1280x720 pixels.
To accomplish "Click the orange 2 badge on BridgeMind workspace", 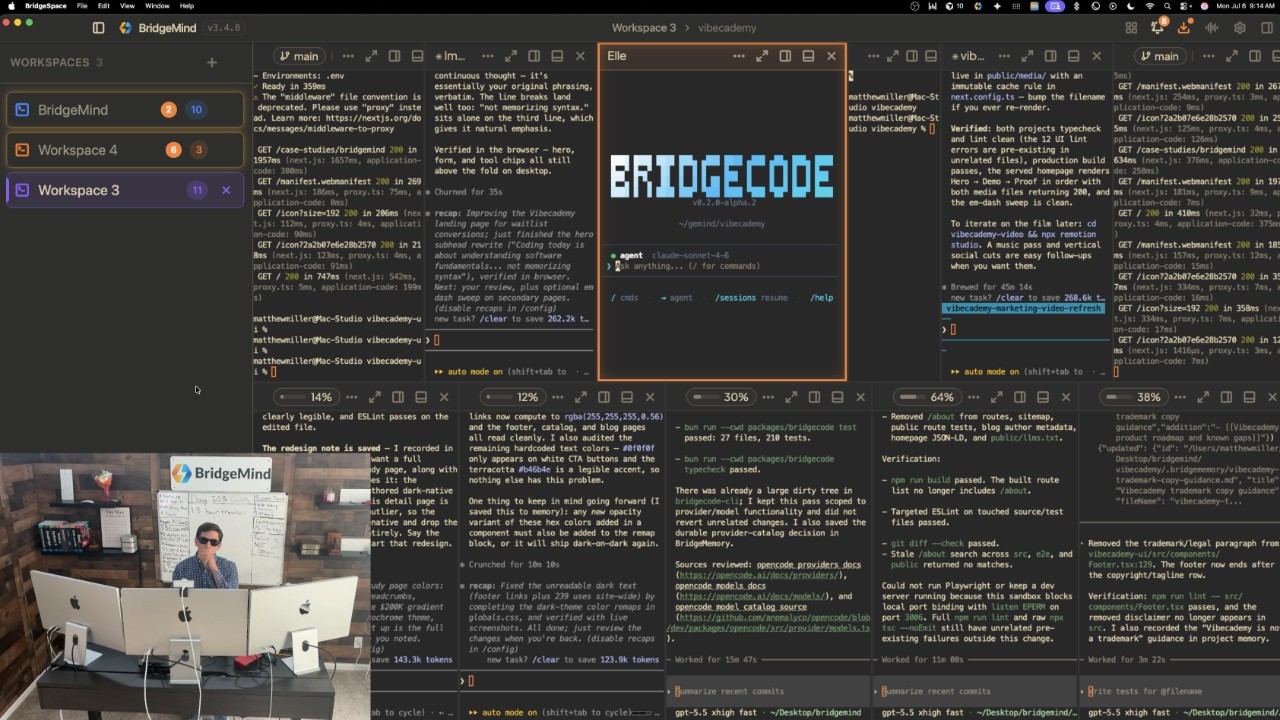I will (168, 110).
